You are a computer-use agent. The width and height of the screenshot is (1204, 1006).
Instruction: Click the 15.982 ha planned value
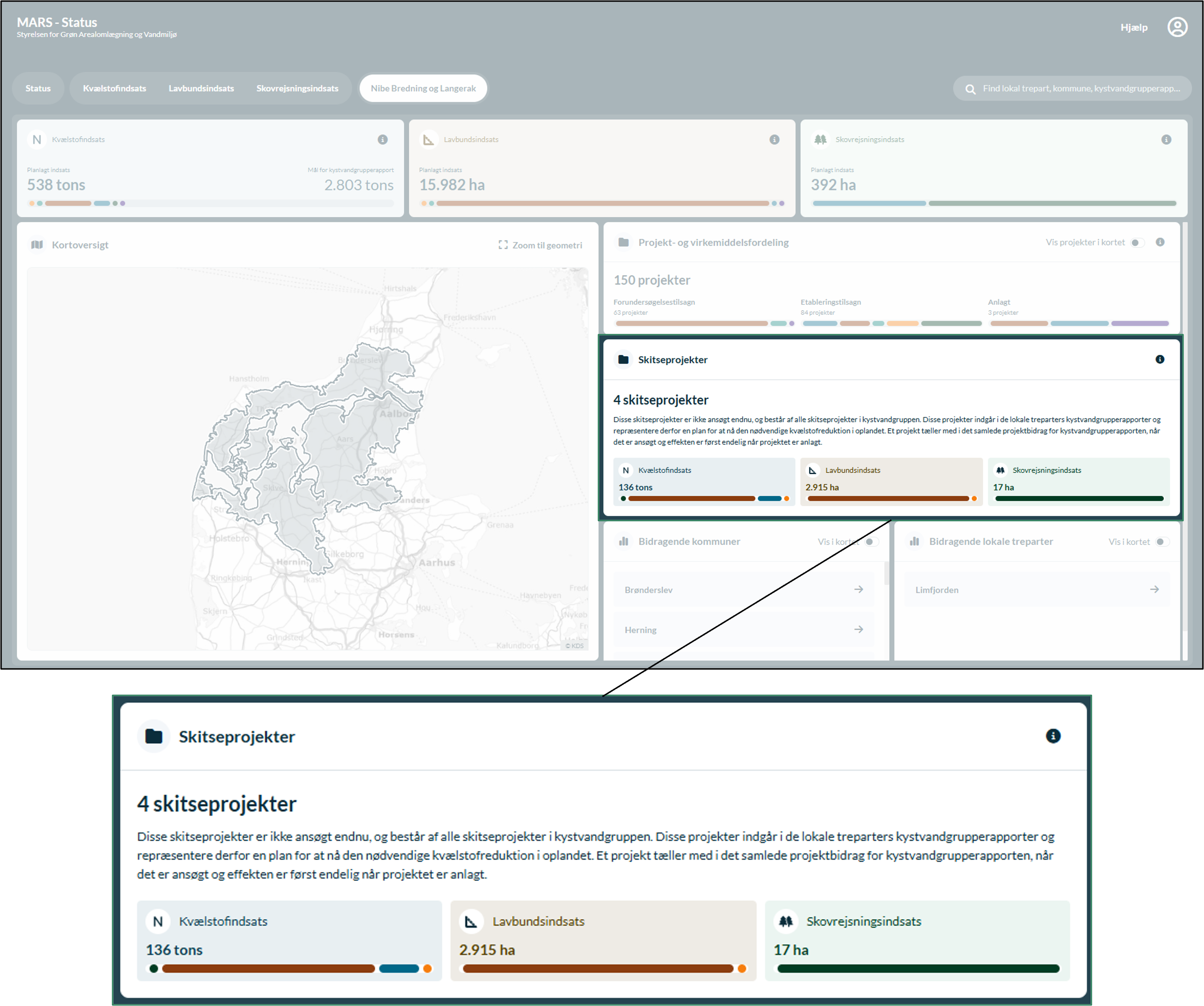pos(452,185)
